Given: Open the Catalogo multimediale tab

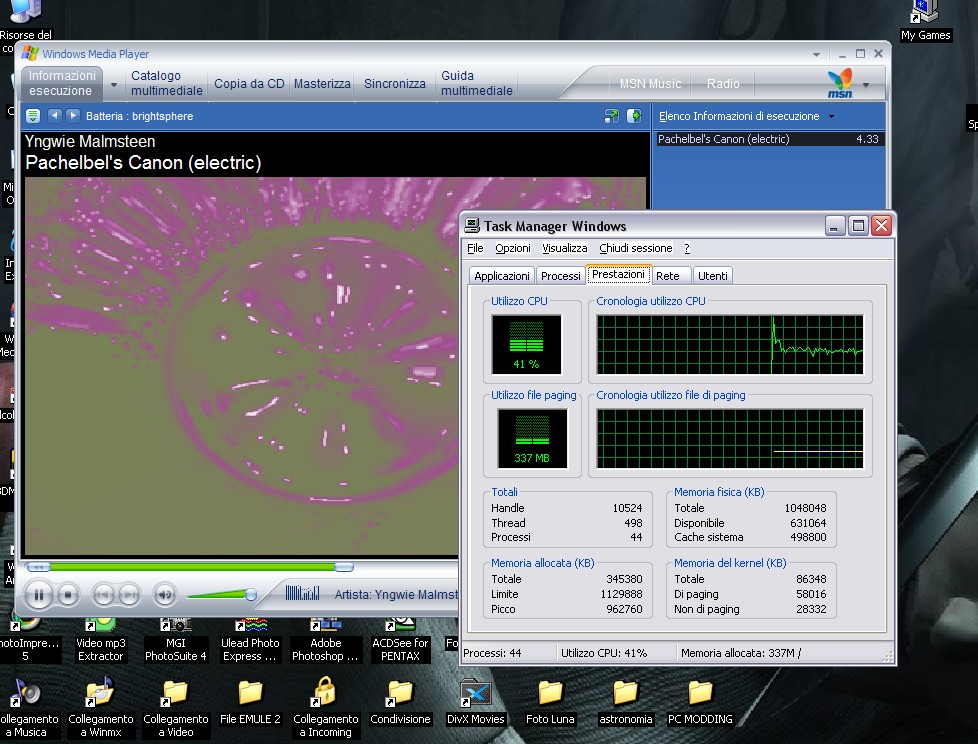Looking at the screenshot, I should click(x=167, y=83).
